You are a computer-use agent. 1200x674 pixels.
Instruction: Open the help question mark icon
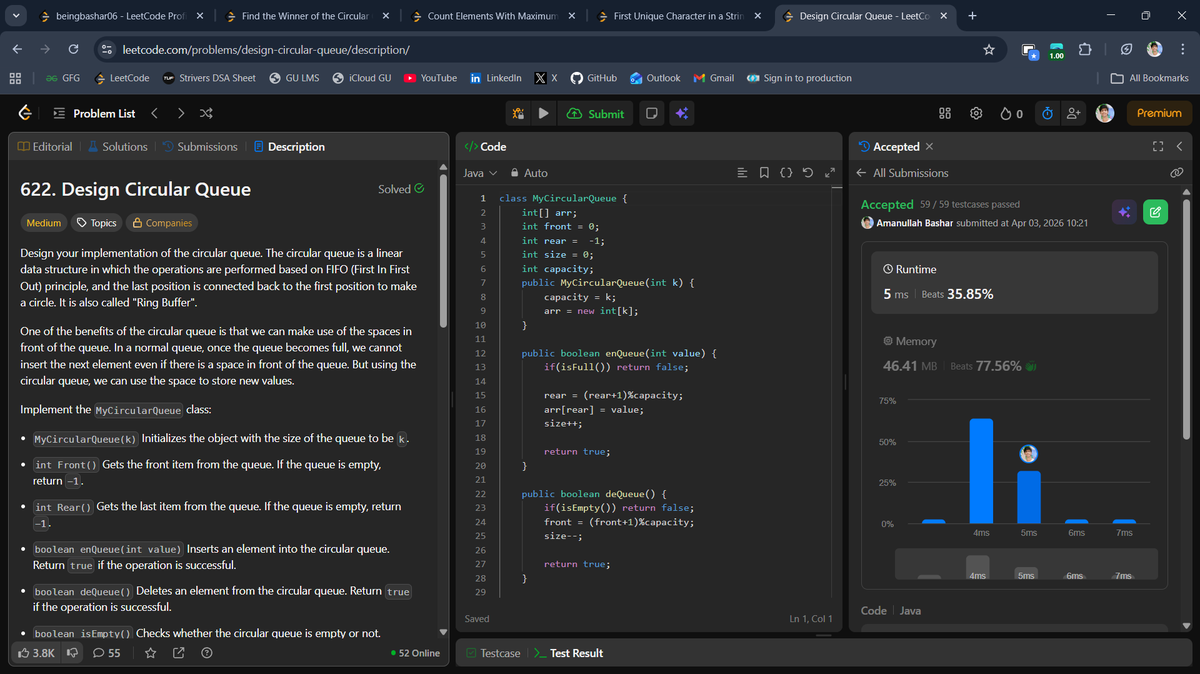click(206, 653)
